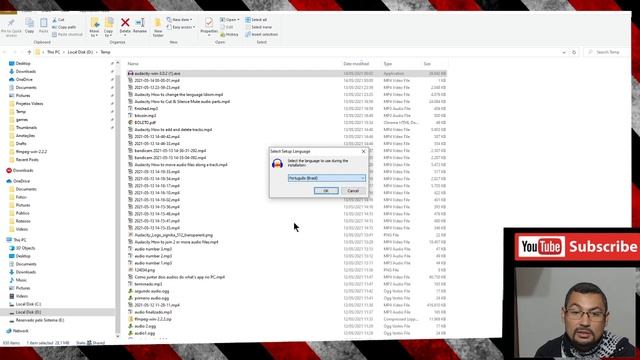Click the Cut scissors command
The image size is (640, 360).
tap(58, 20)
